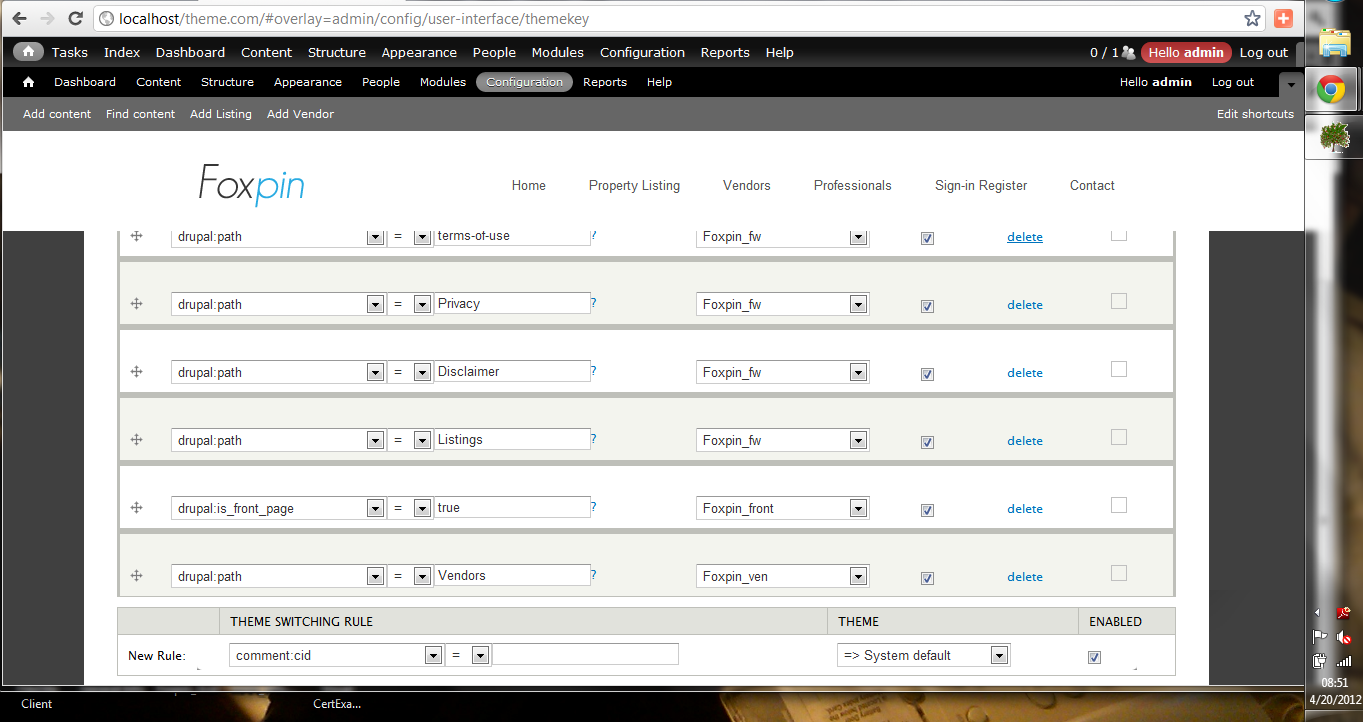Open the drupal:is_front_page property dropdown
The image size is (1363, 722).
point(278,508)
